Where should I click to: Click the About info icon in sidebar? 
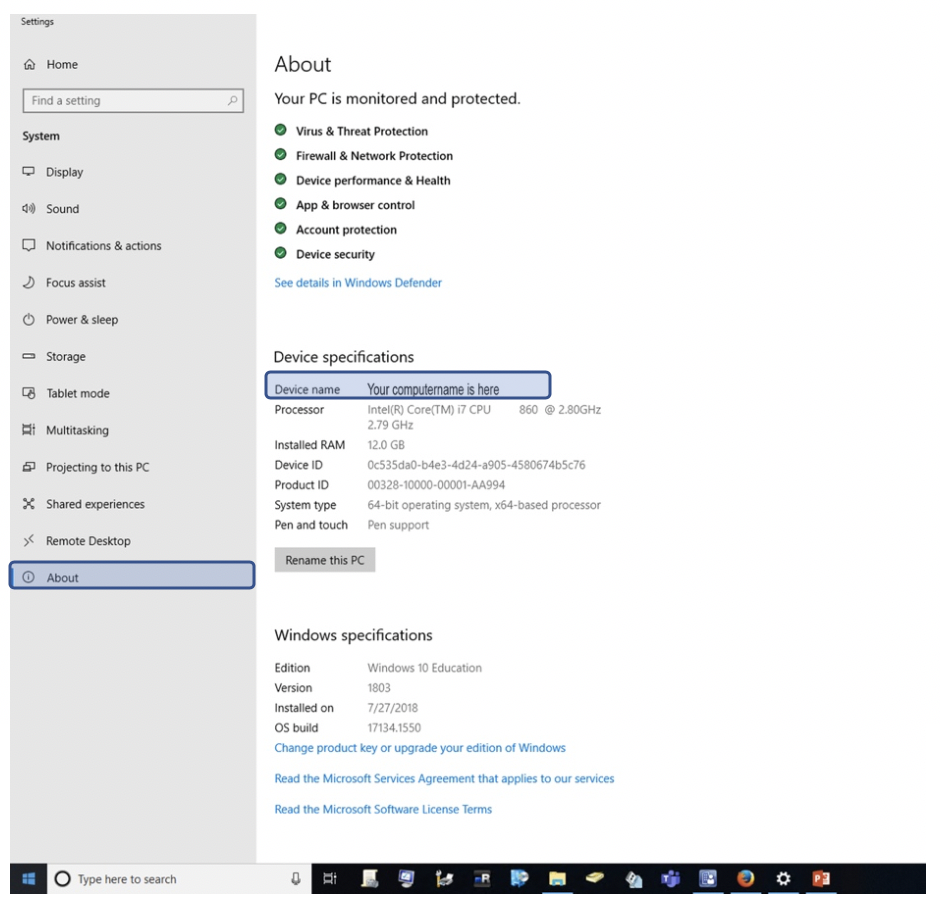click(29, 577)
